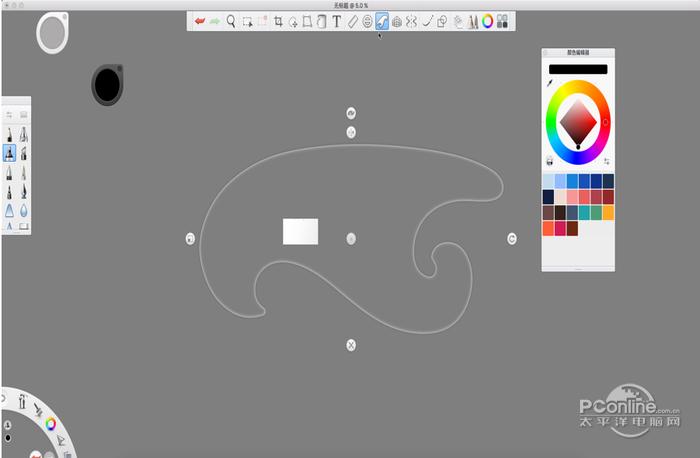Screen dimensions: 700x458
Task: Toggle the Steady Stroke tool
Action: pos(427,21)
